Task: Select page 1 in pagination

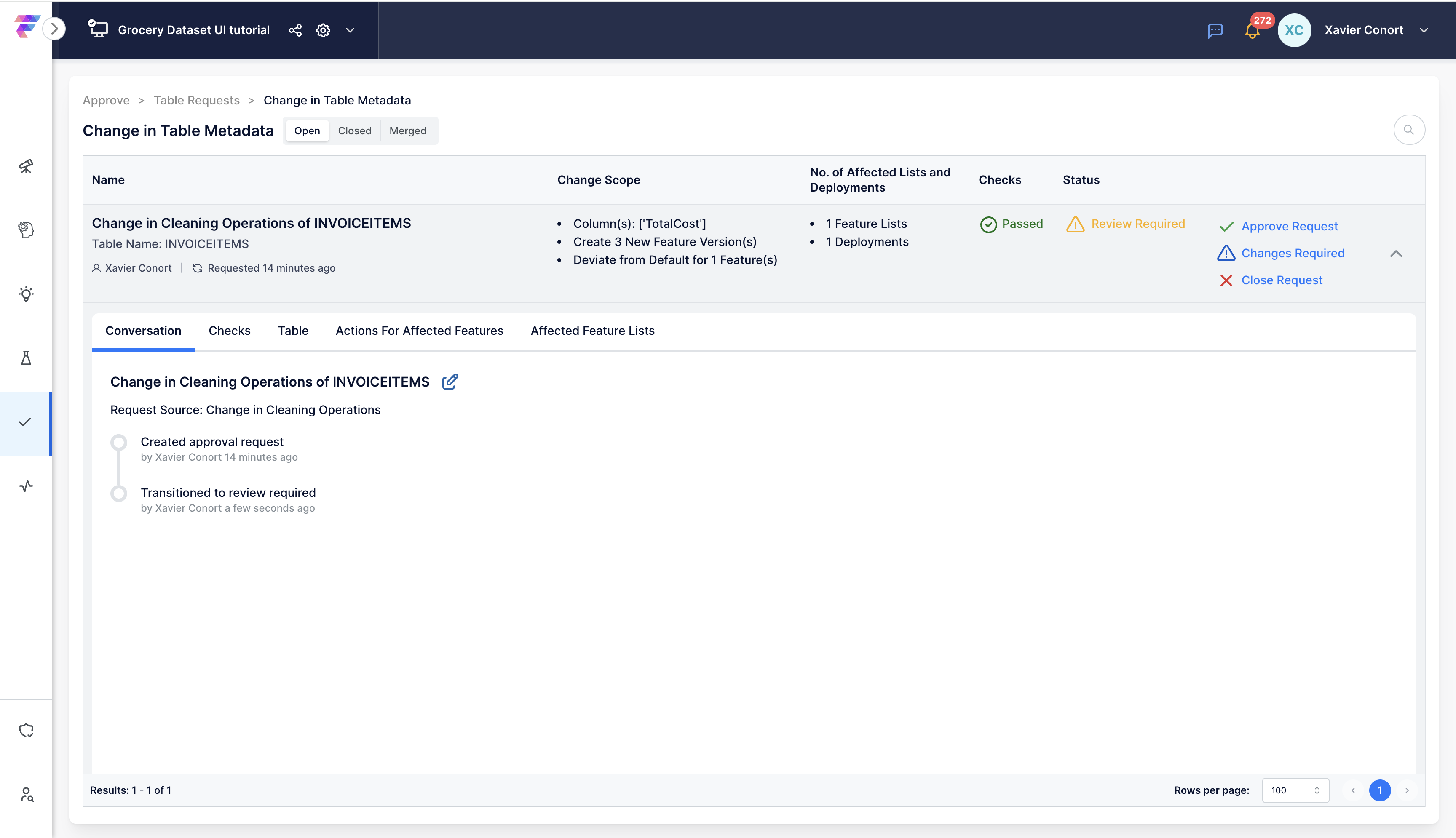Action: point(1379,790)
